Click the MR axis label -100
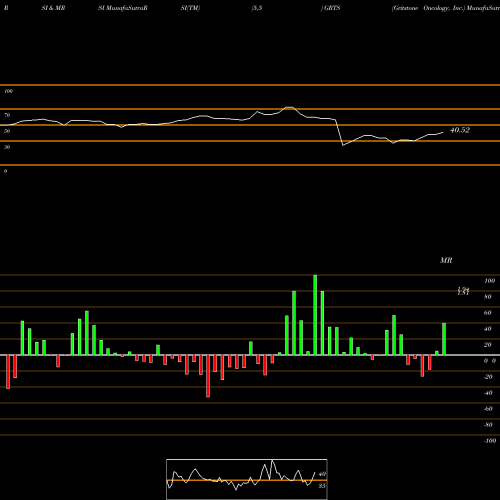 click(x=490, y=441)
